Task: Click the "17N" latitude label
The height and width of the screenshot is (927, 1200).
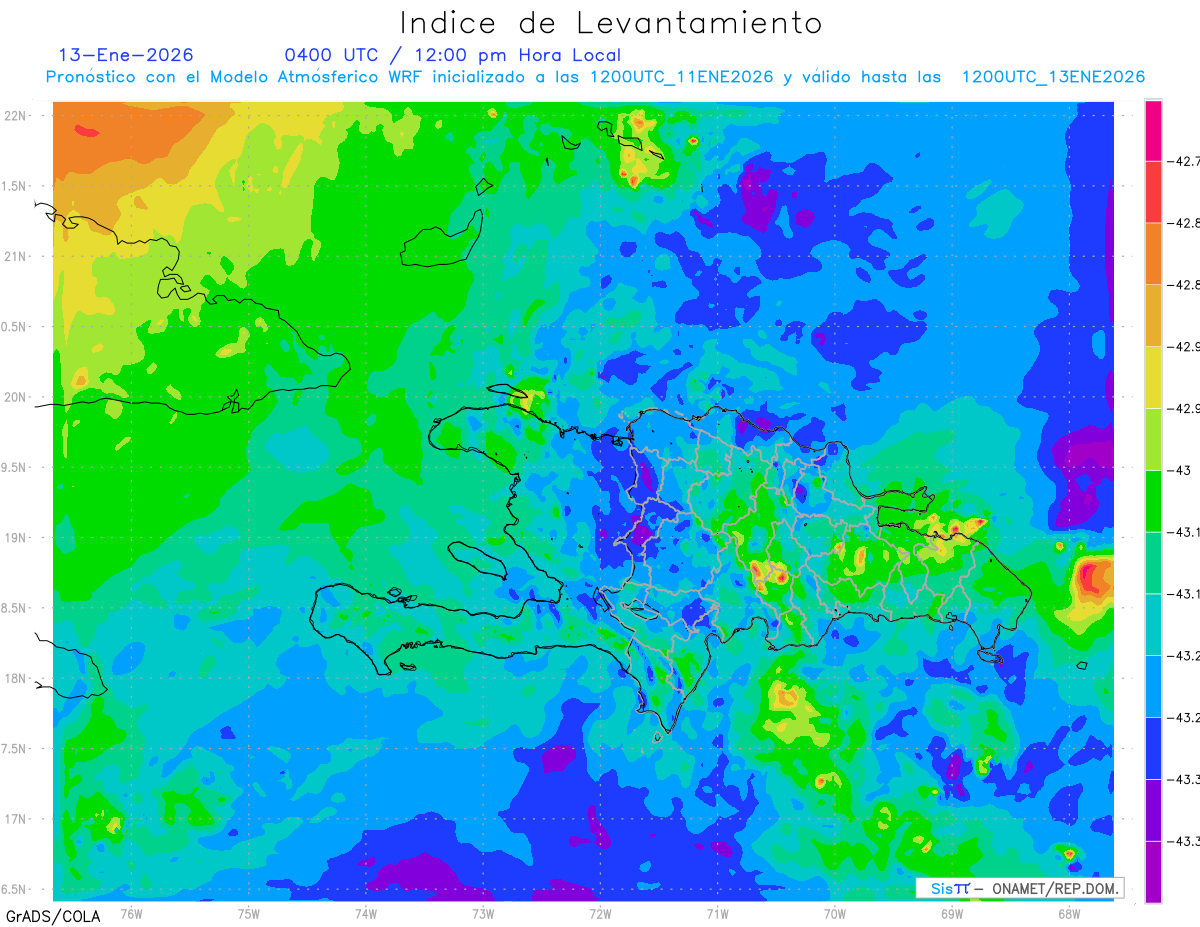Action: click(17, 819)
